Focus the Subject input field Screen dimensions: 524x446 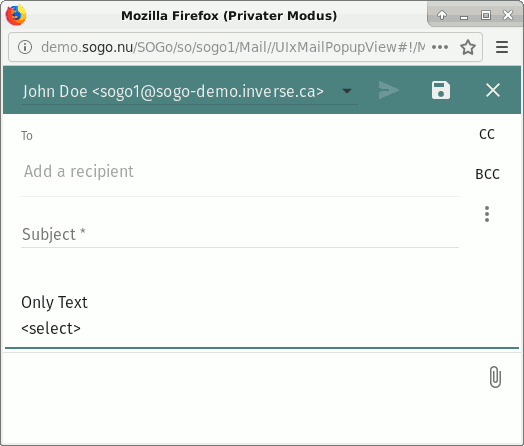click(240, 234)
